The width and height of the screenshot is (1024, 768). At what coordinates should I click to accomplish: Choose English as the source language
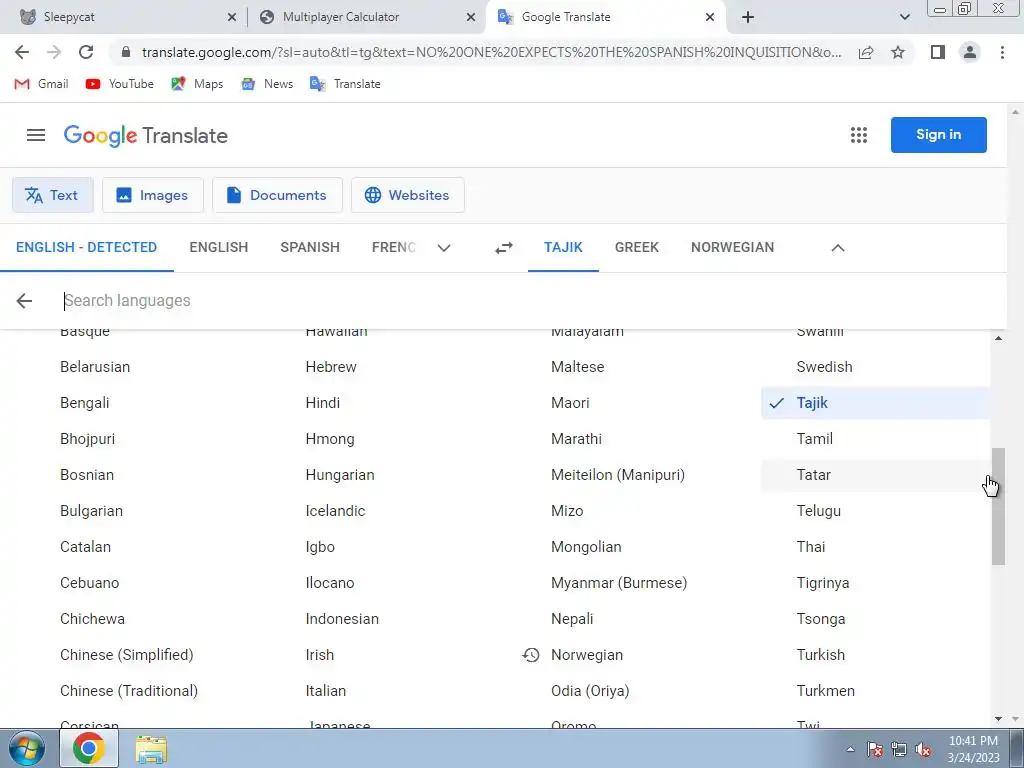tap(219, 248)
